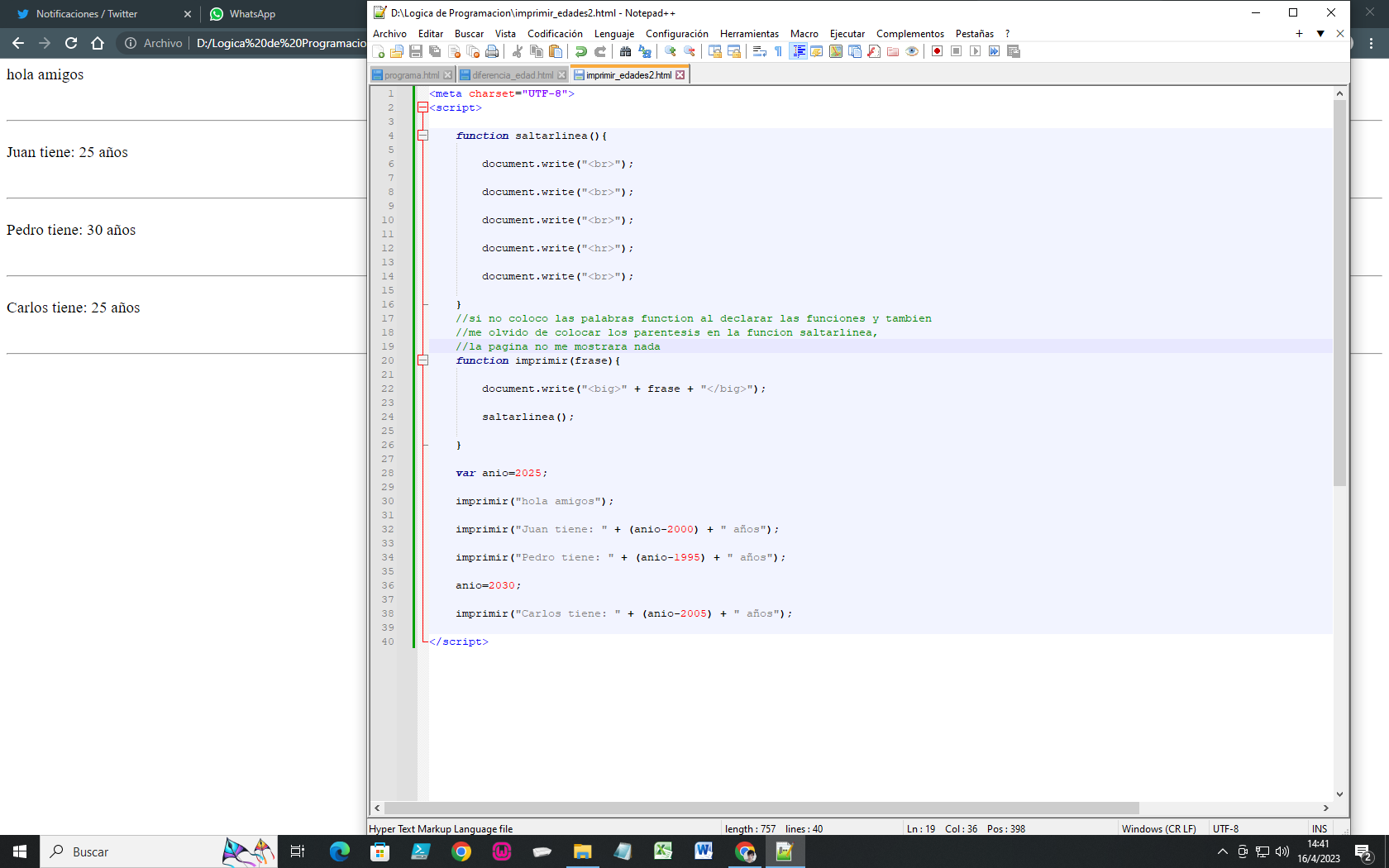The image size is (1389, 868).
Task: Reload the page in the browser
Action: pos(71,43)
